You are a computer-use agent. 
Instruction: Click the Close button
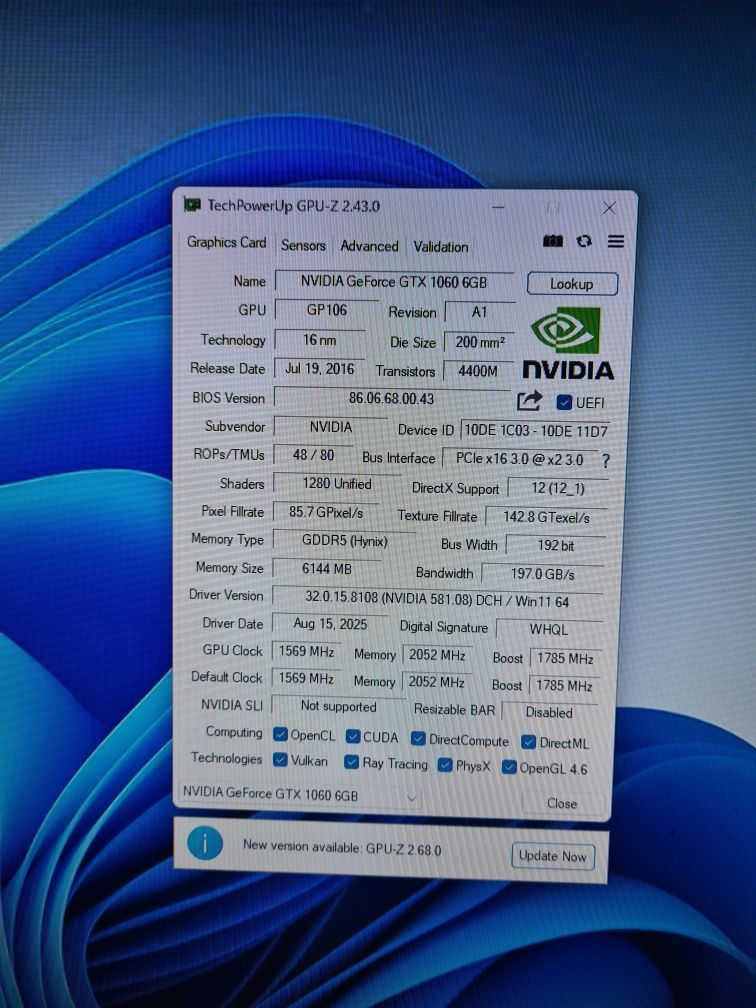[x=562, y=803]
